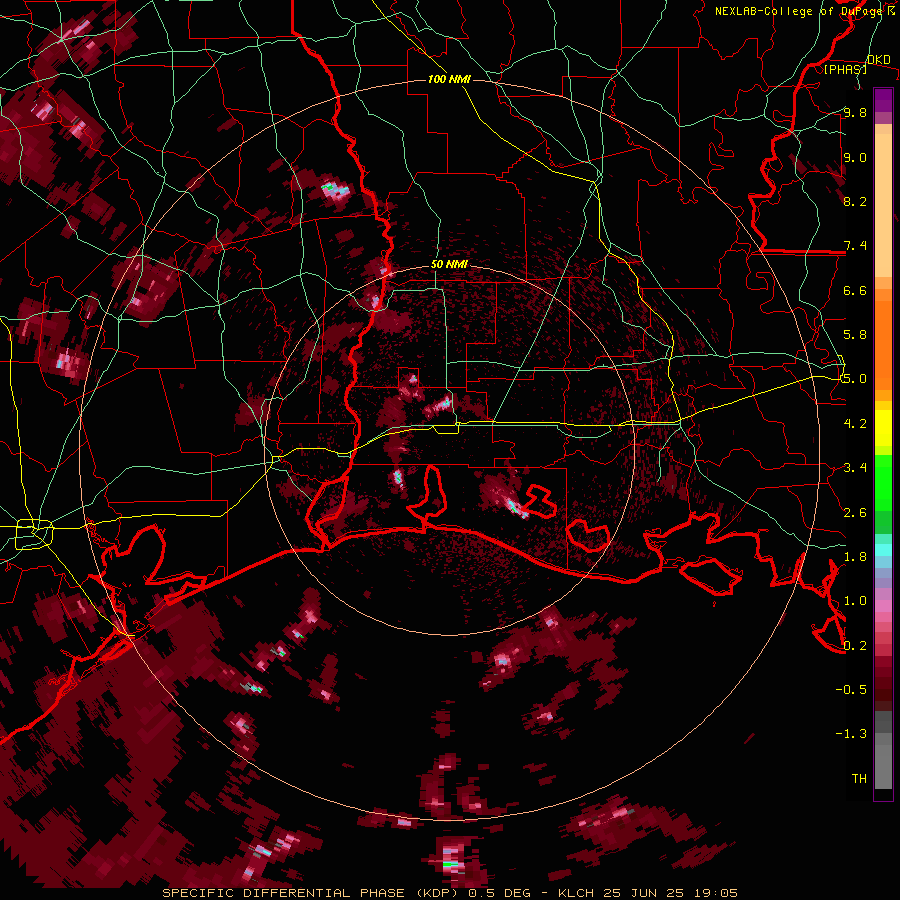Click the -0.5 scale value
900x900 pixels.
pyautogui.click(x=851, y=690)
